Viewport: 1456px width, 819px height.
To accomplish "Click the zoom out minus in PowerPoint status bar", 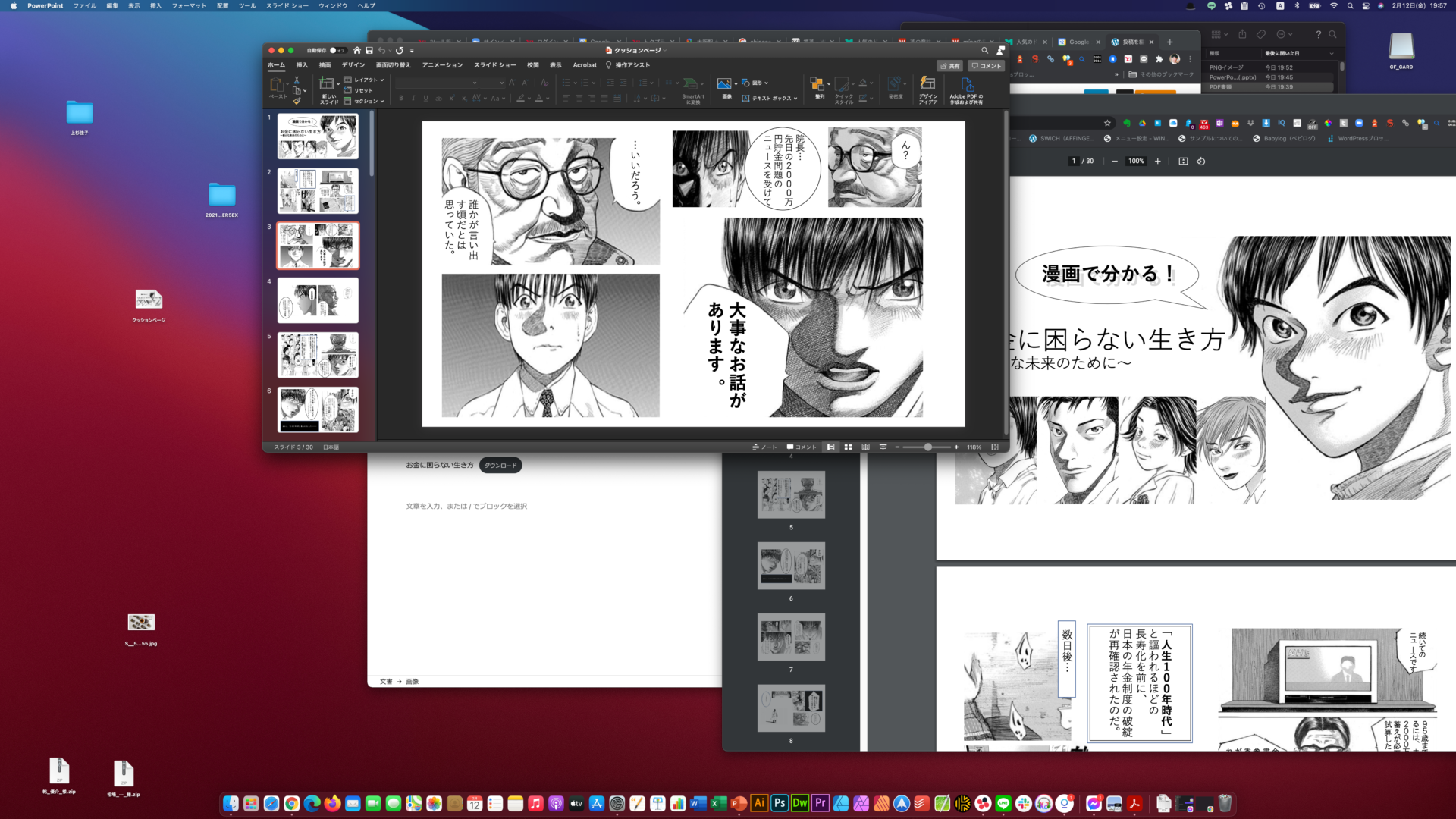I will click(x=897, y=447).
